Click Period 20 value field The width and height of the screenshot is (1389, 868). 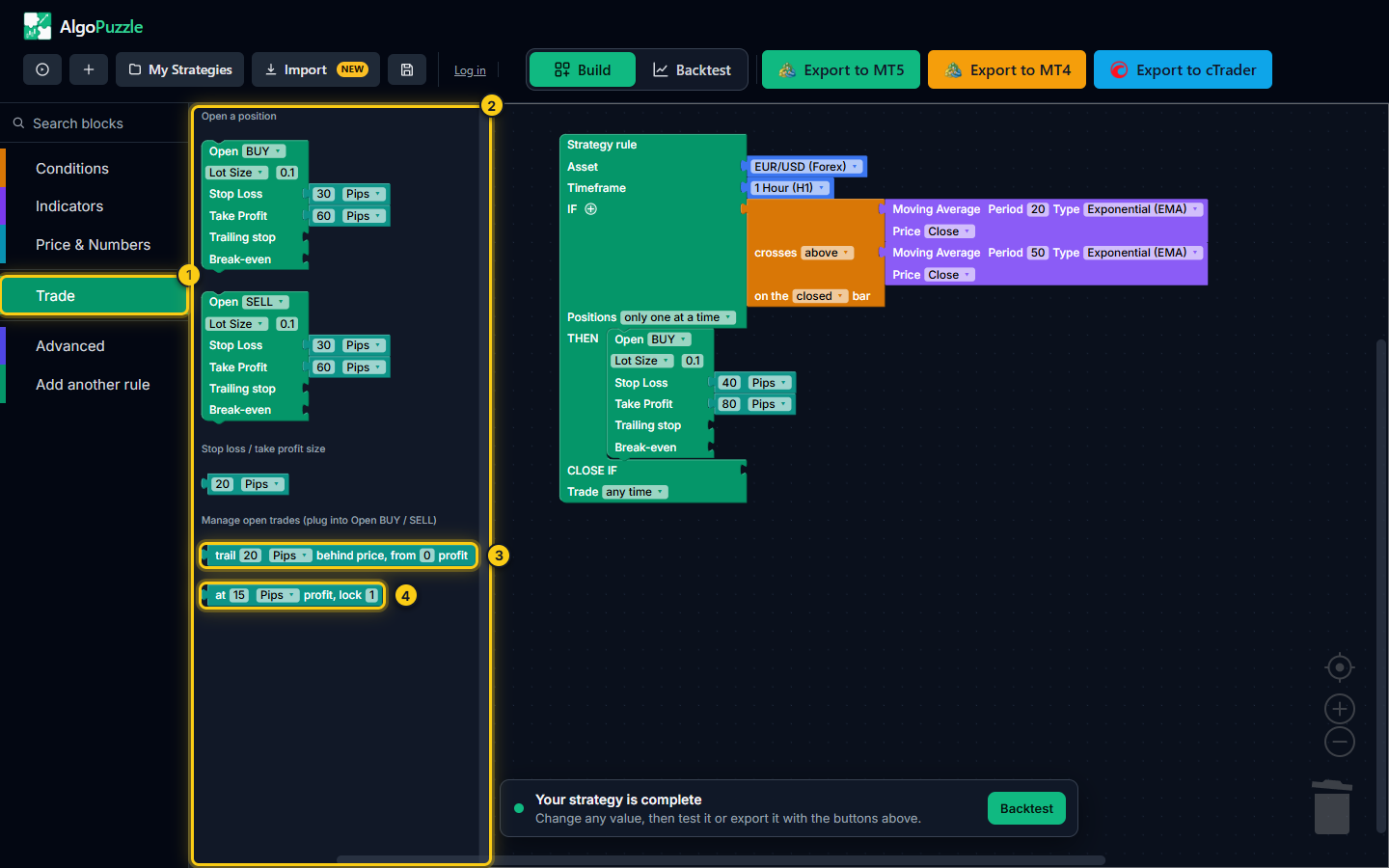click(x=1038, y=209)
